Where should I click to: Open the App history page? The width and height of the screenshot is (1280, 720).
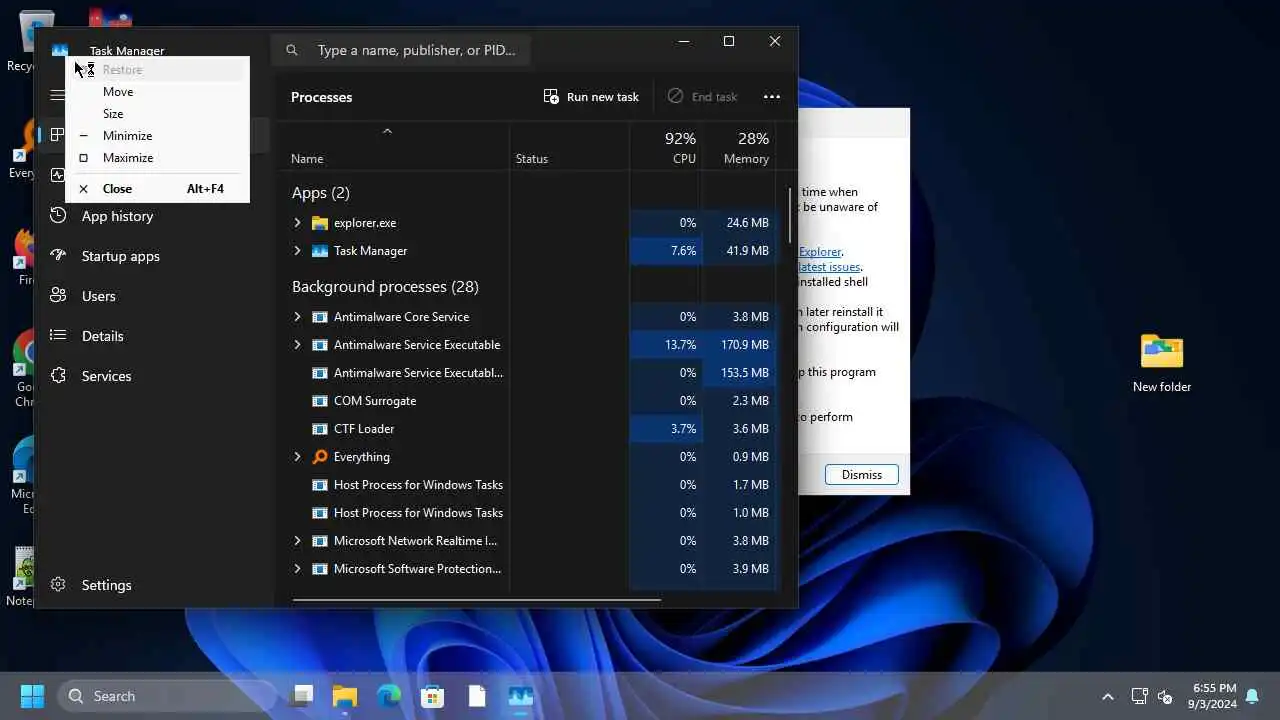point(117,216)
